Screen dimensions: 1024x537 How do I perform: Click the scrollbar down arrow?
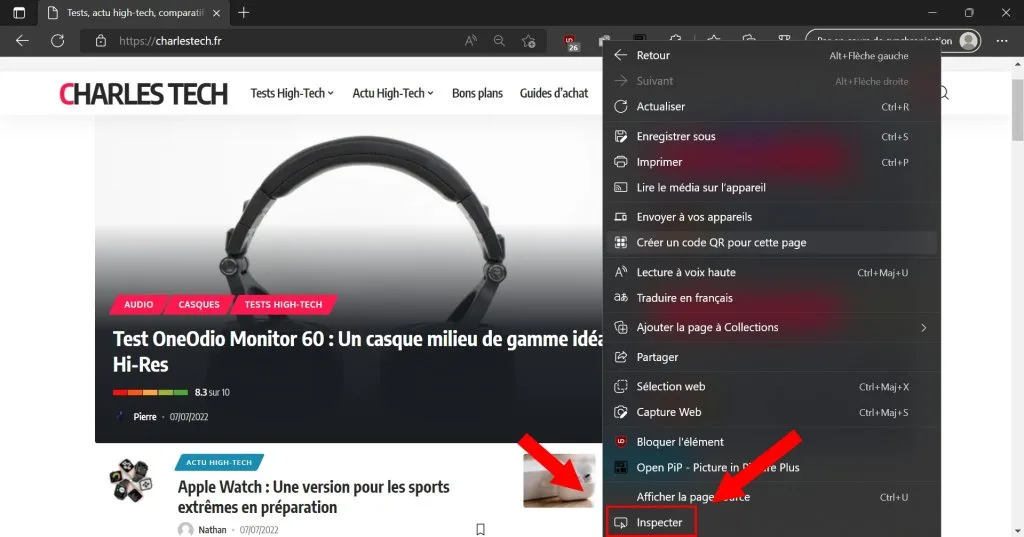(x=1017, y=531)
